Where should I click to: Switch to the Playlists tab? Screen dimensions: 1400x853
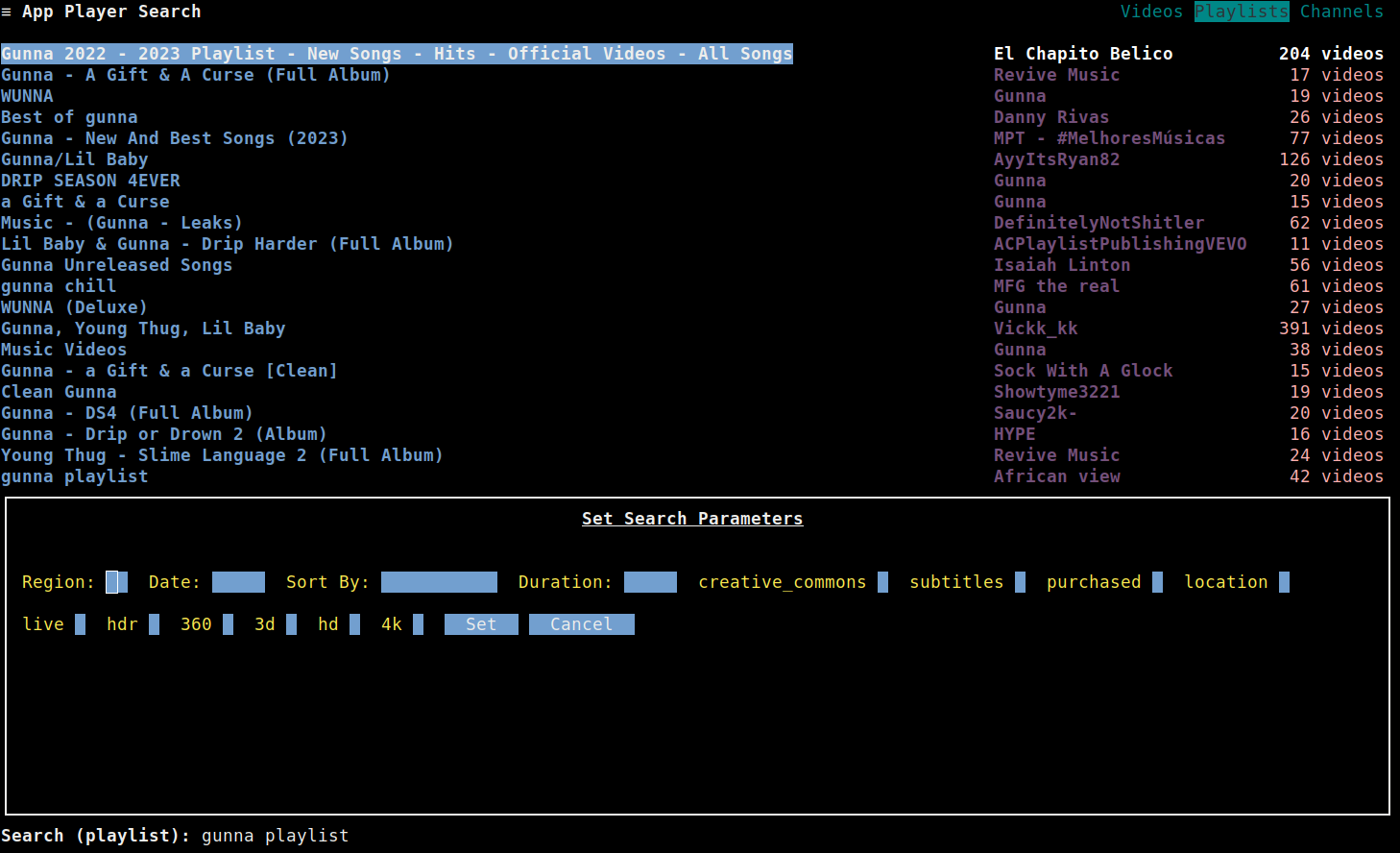point(1242,12)
